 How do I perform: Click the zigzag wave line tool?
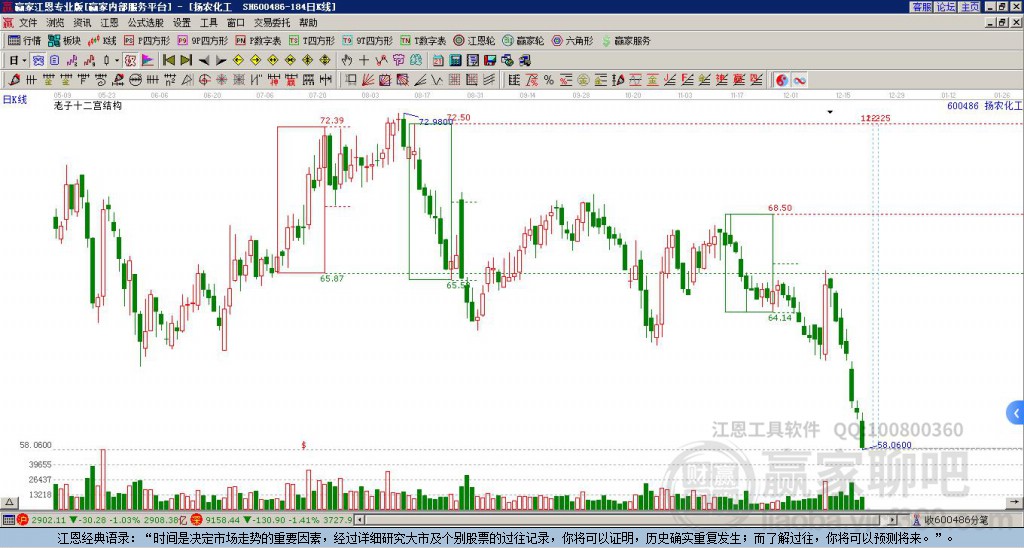click(436, 80)
